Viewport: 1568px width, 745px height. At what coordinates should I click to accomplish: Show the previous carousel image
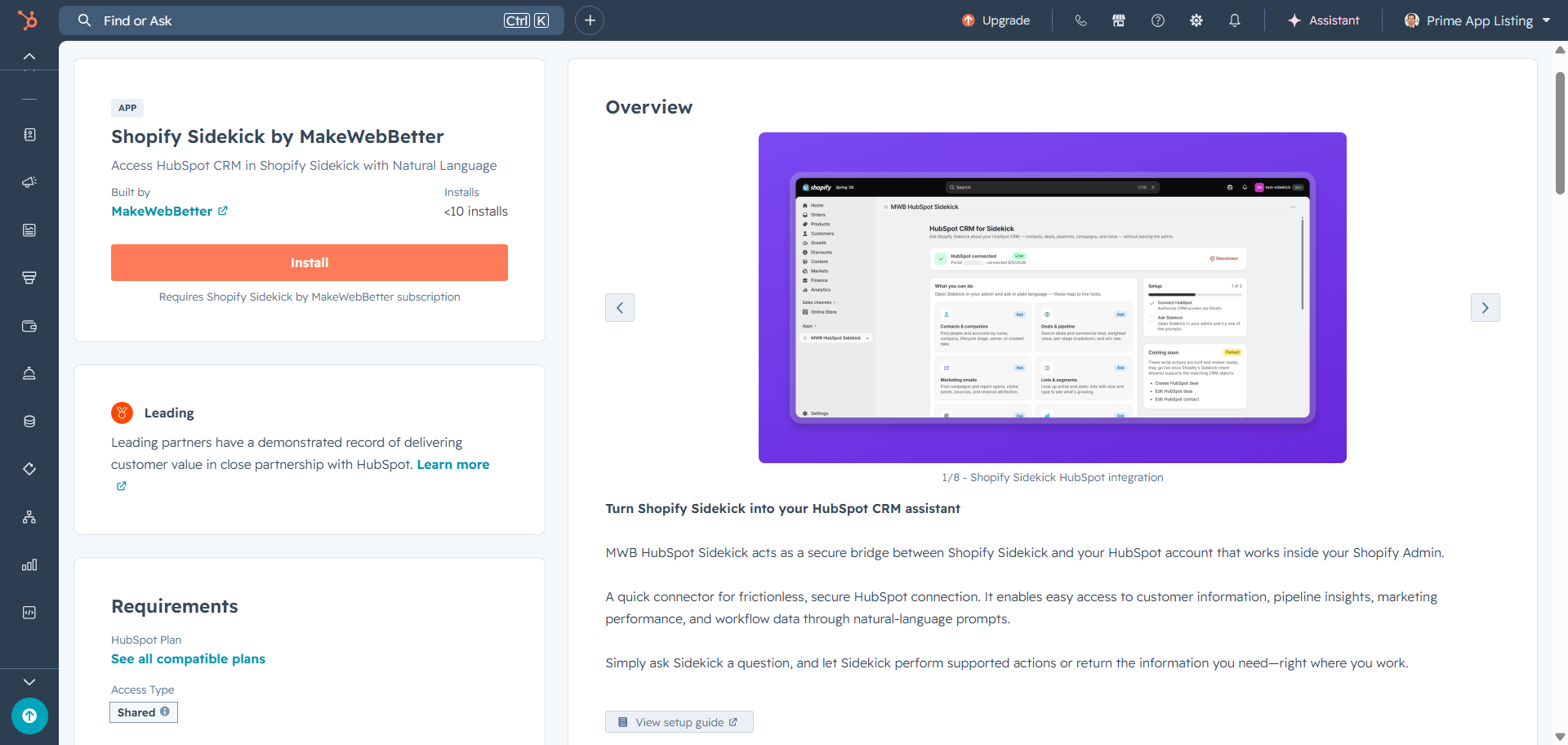620,307
